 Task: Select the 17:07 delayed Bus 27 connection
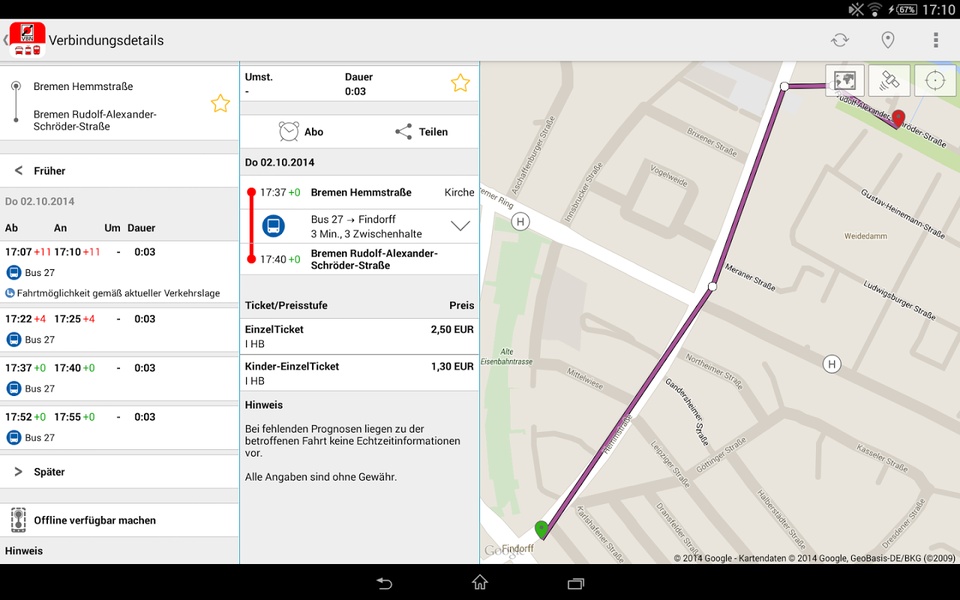click(x=119, y=271)
